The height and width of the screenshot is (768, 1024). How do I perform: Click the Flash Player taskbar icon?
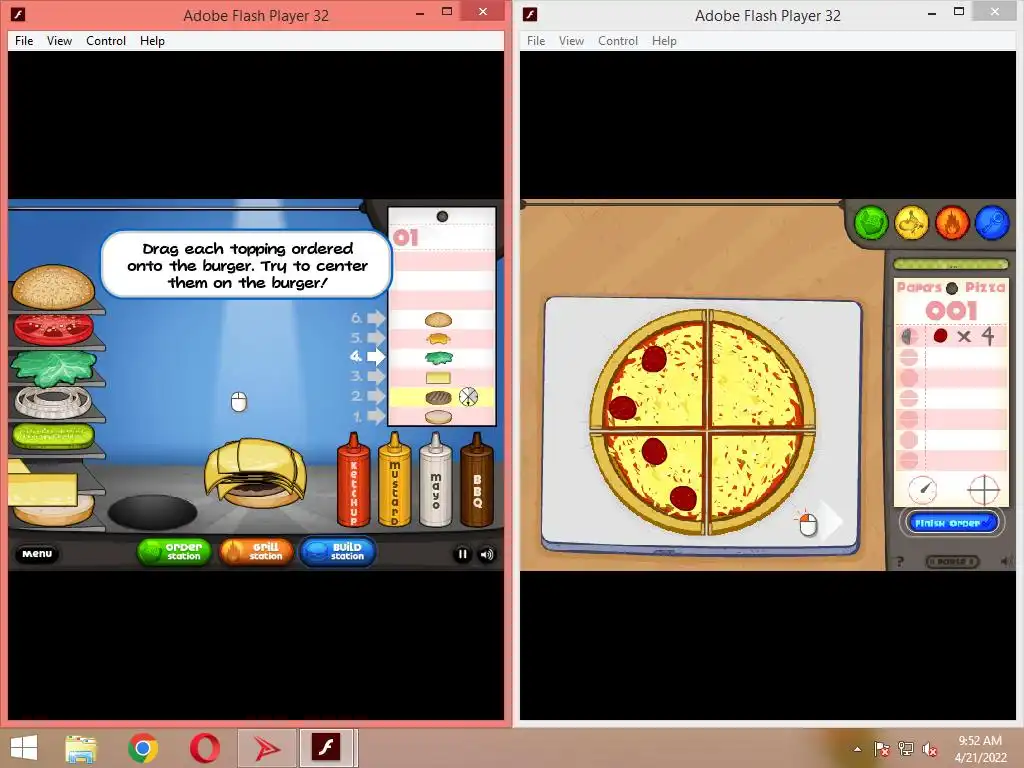pos(326,748)
